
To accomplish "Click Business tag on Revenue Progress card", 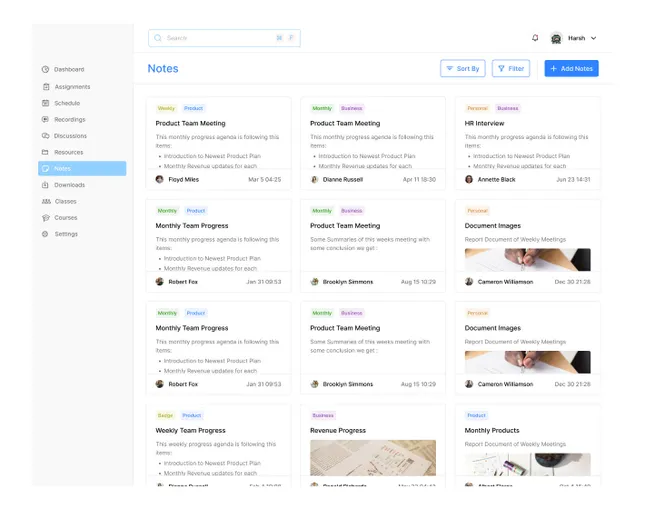I will (x=323, y=416).
